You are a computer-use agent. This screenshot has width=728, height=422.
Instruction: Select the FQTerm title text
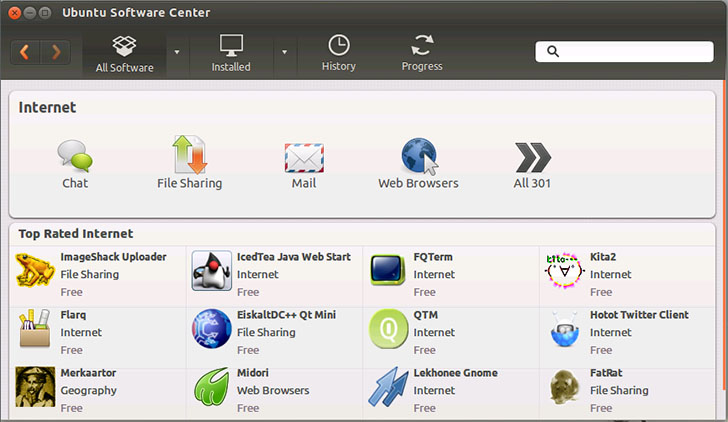(x=433, y=257)
